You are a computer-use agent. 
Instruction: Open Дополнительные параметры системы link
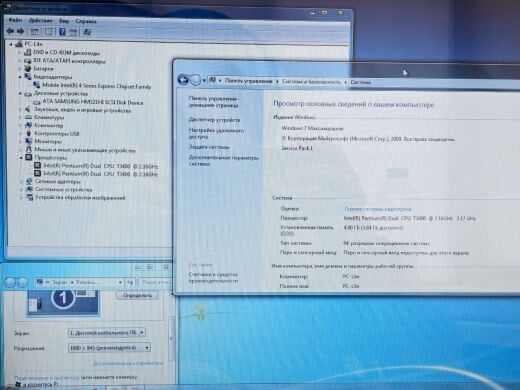[224, 160]
